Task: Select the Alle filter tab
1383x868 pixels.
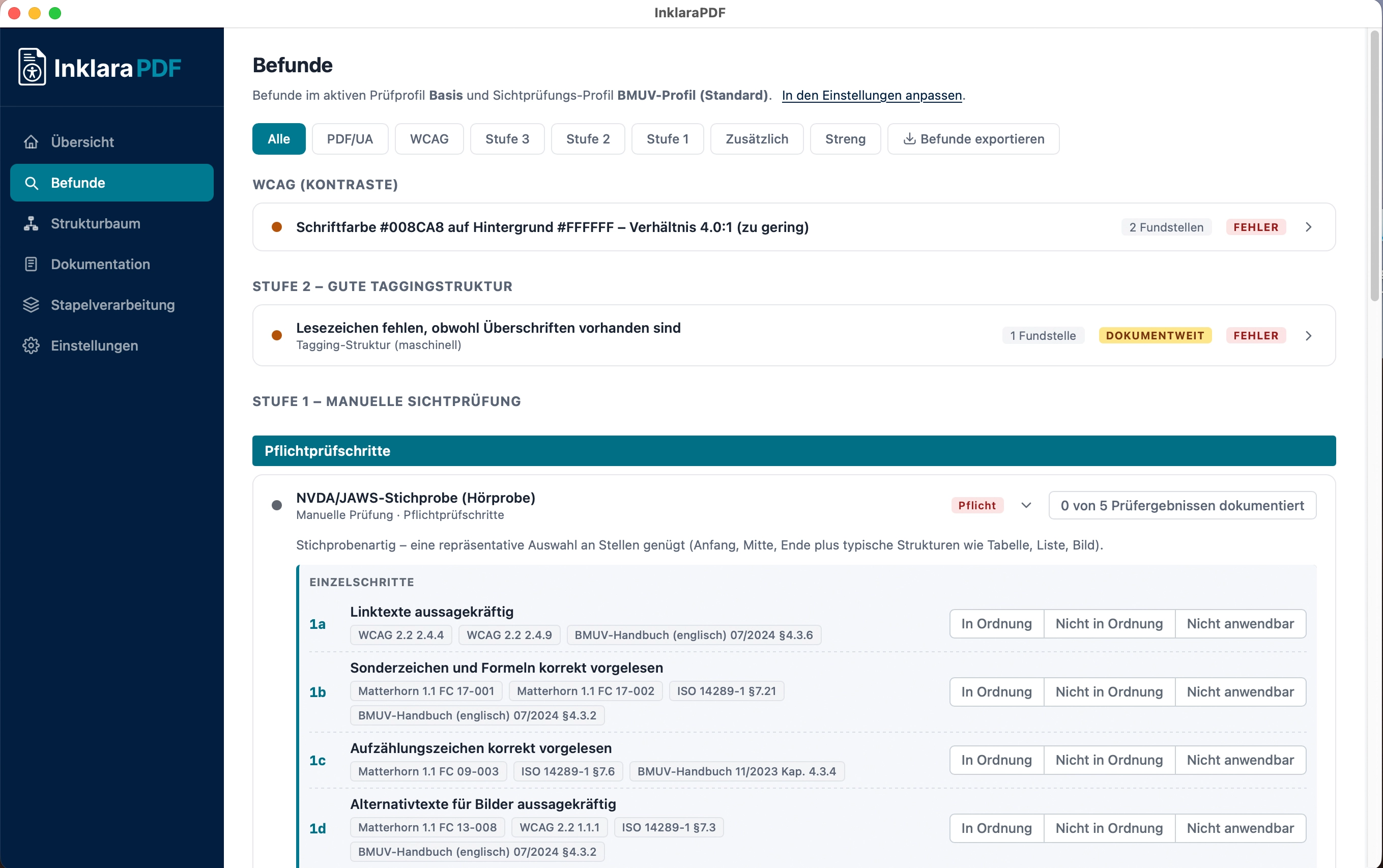Action: tap(279, 139)
